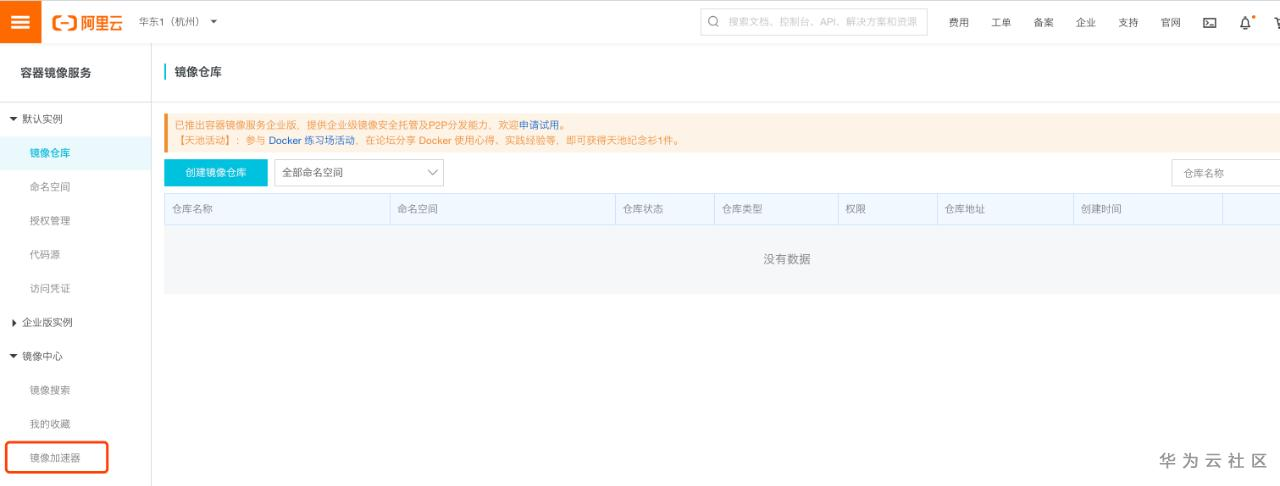Screen dimensions: 1280x486
Task: Click the 容器镜像服务 sidebar title
Action: click(x=56, y=73)
